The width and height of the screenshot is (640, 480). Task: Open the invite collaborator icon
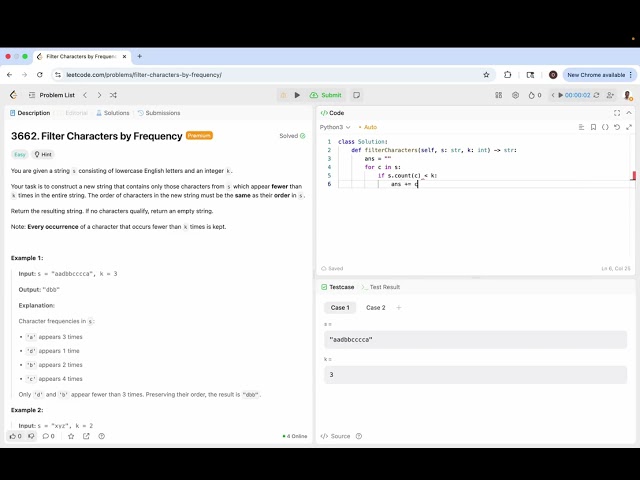point(610,95)
